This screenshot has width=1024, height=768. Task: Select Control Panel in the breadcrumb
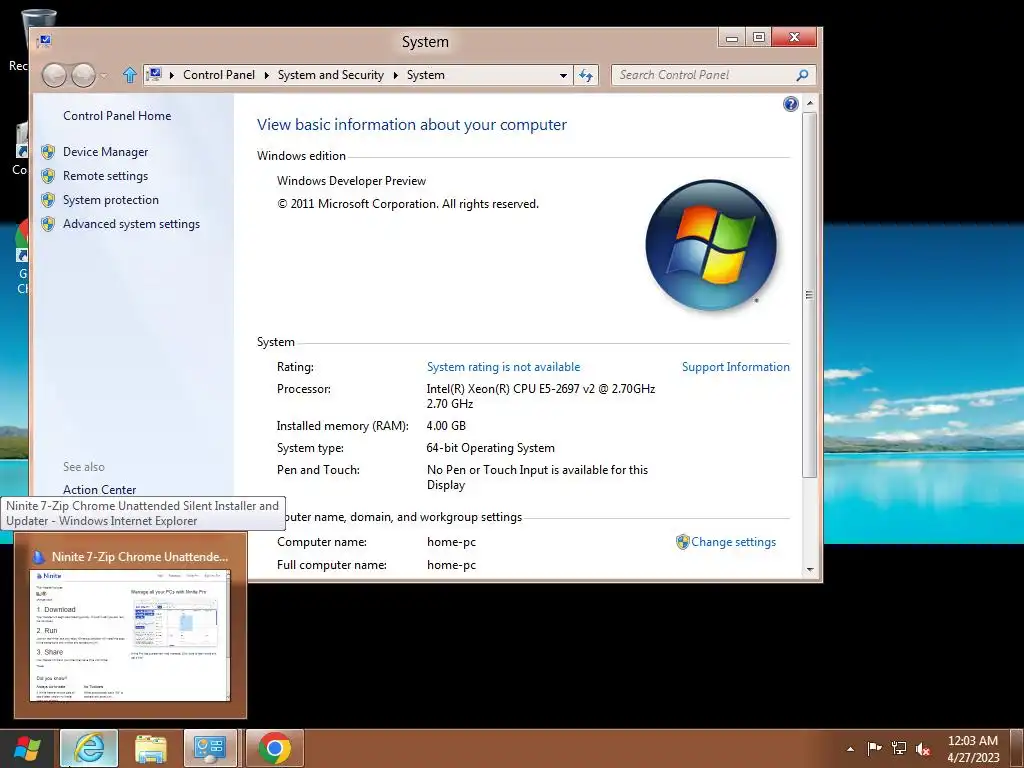pyautogui.click(x=219, y=75)
